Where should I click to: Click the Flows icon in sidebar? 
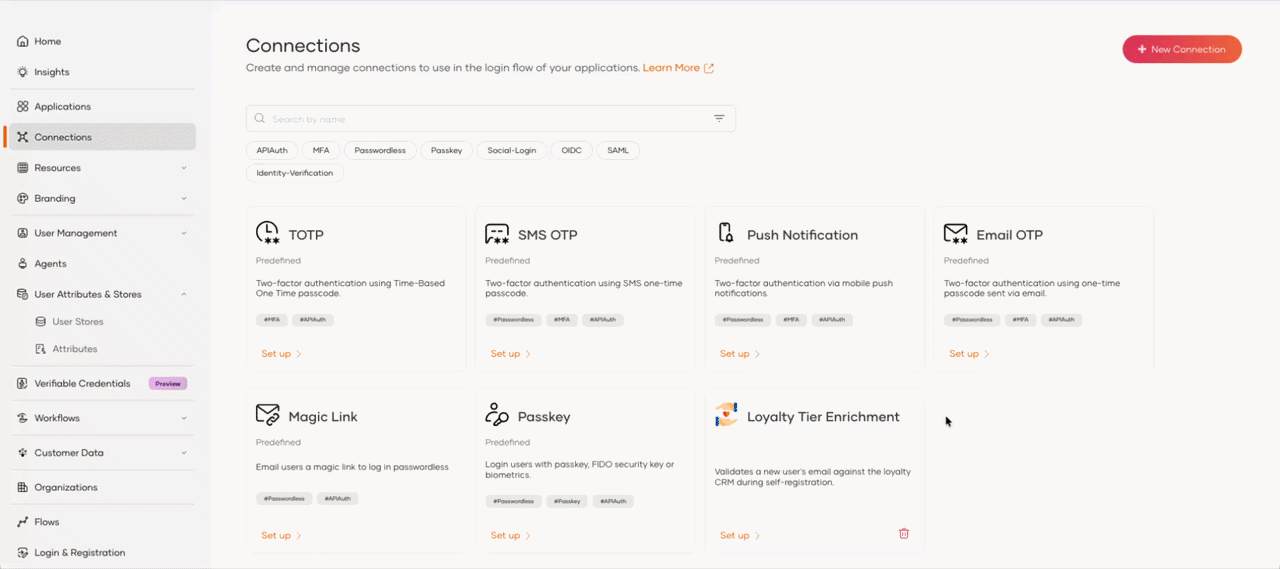coord(23,522)
